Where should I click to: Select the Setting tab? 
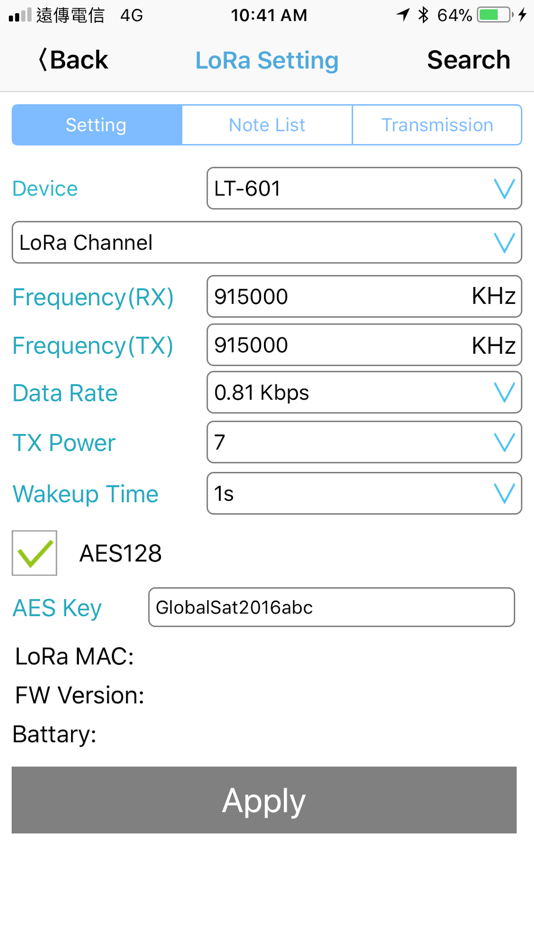coord(96,125)
